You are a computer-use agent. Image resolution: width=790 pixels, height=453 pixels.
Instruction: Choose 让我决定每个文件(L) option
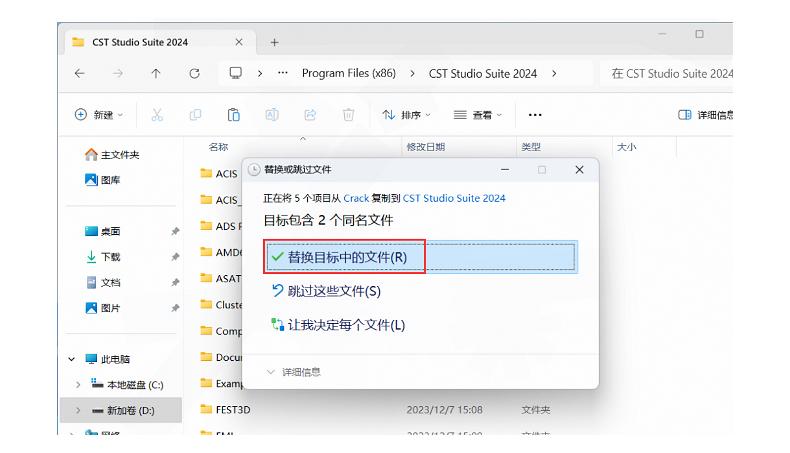tap(338, 325)
